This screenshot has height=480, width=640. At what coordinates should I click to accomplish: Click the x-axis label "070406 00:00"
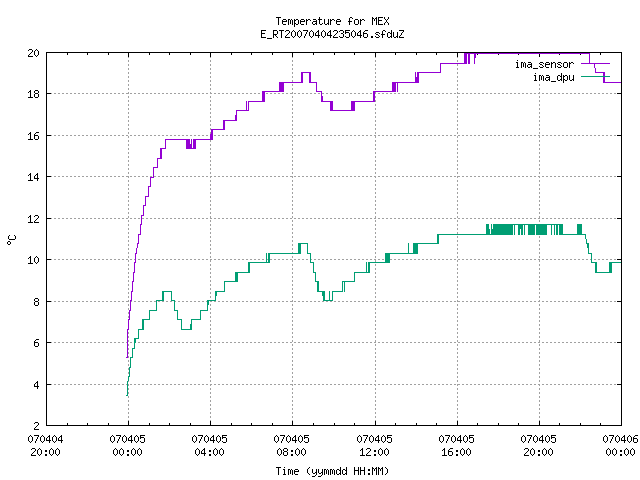(x=620, y=445)
